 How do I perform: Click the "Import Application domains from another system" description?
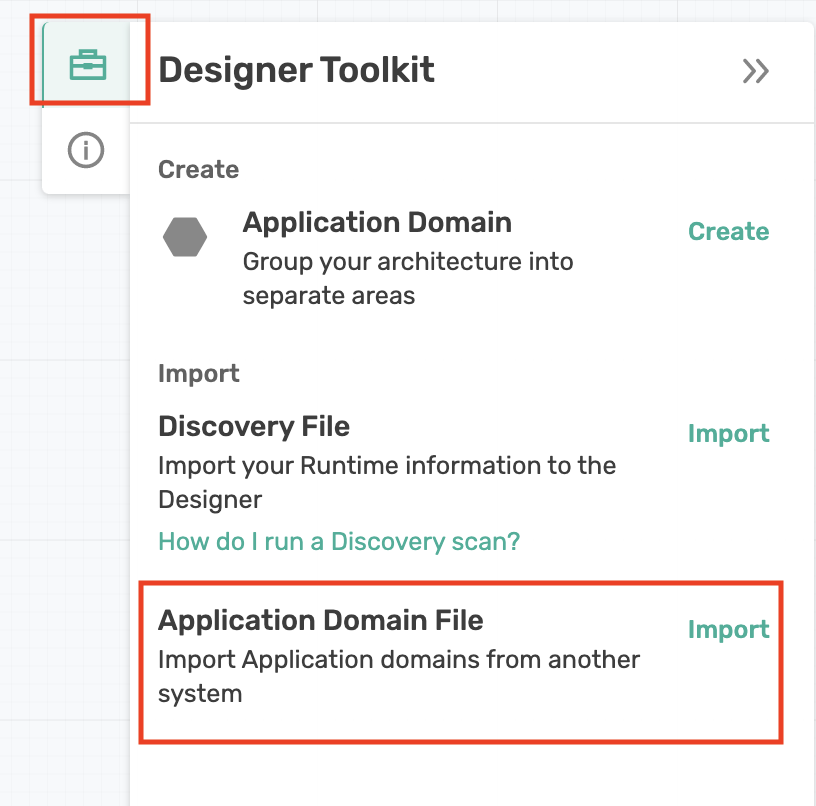(398, 676)
